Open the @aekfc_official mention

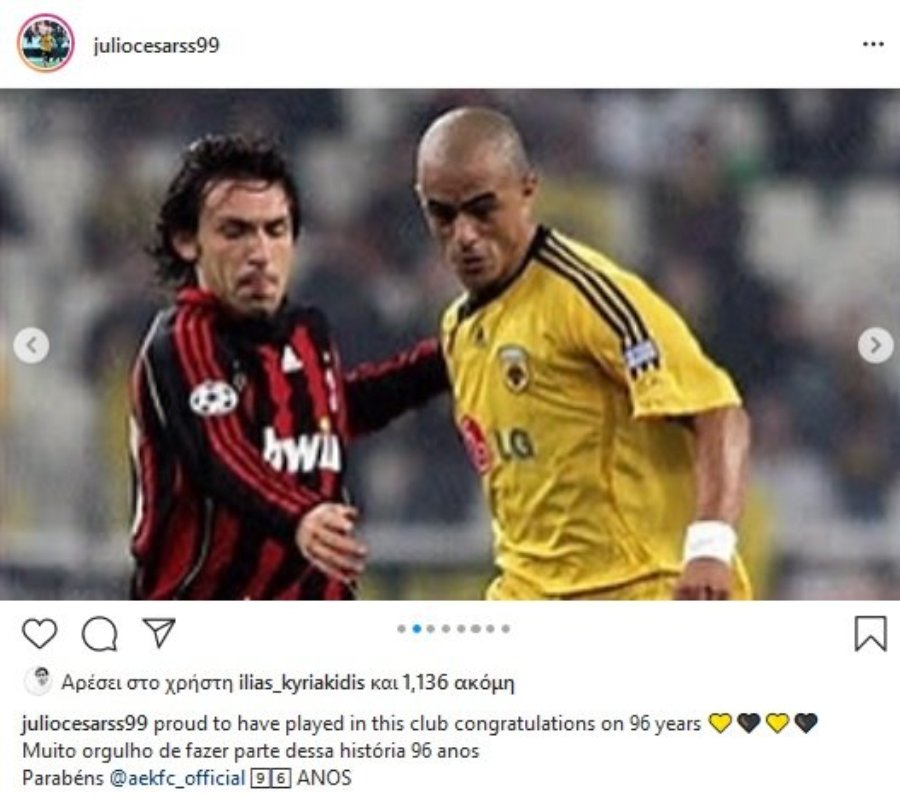[177, 778]
